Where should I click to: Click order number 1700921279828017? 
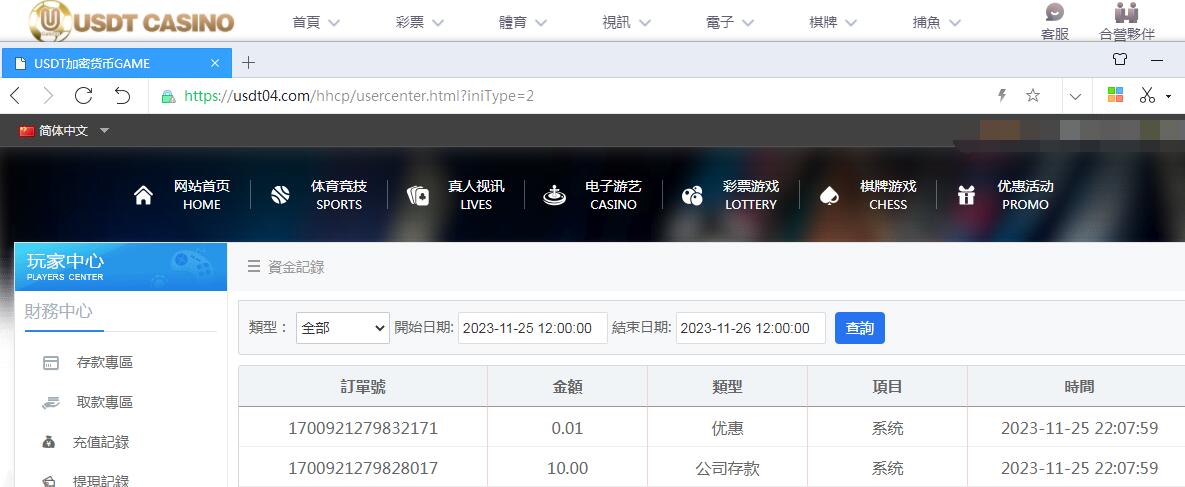(x=363, y=468)
